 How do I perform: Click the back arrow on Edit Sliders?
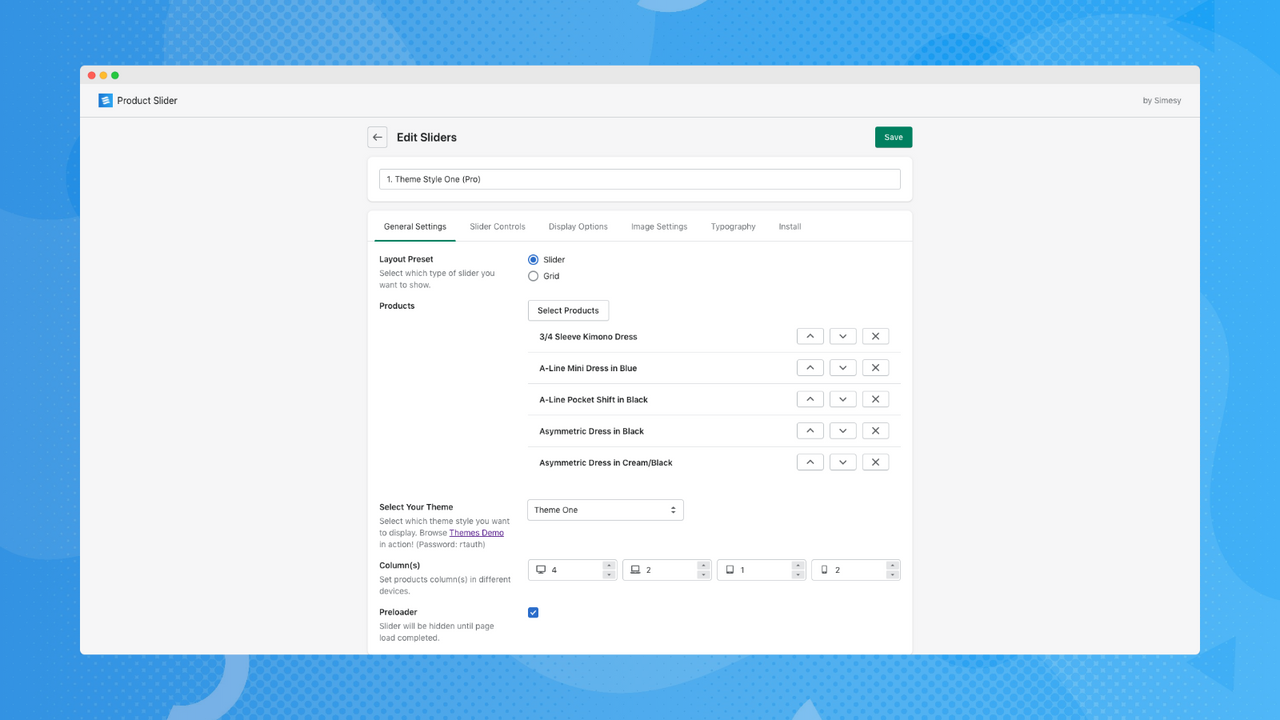pos(376,137)
